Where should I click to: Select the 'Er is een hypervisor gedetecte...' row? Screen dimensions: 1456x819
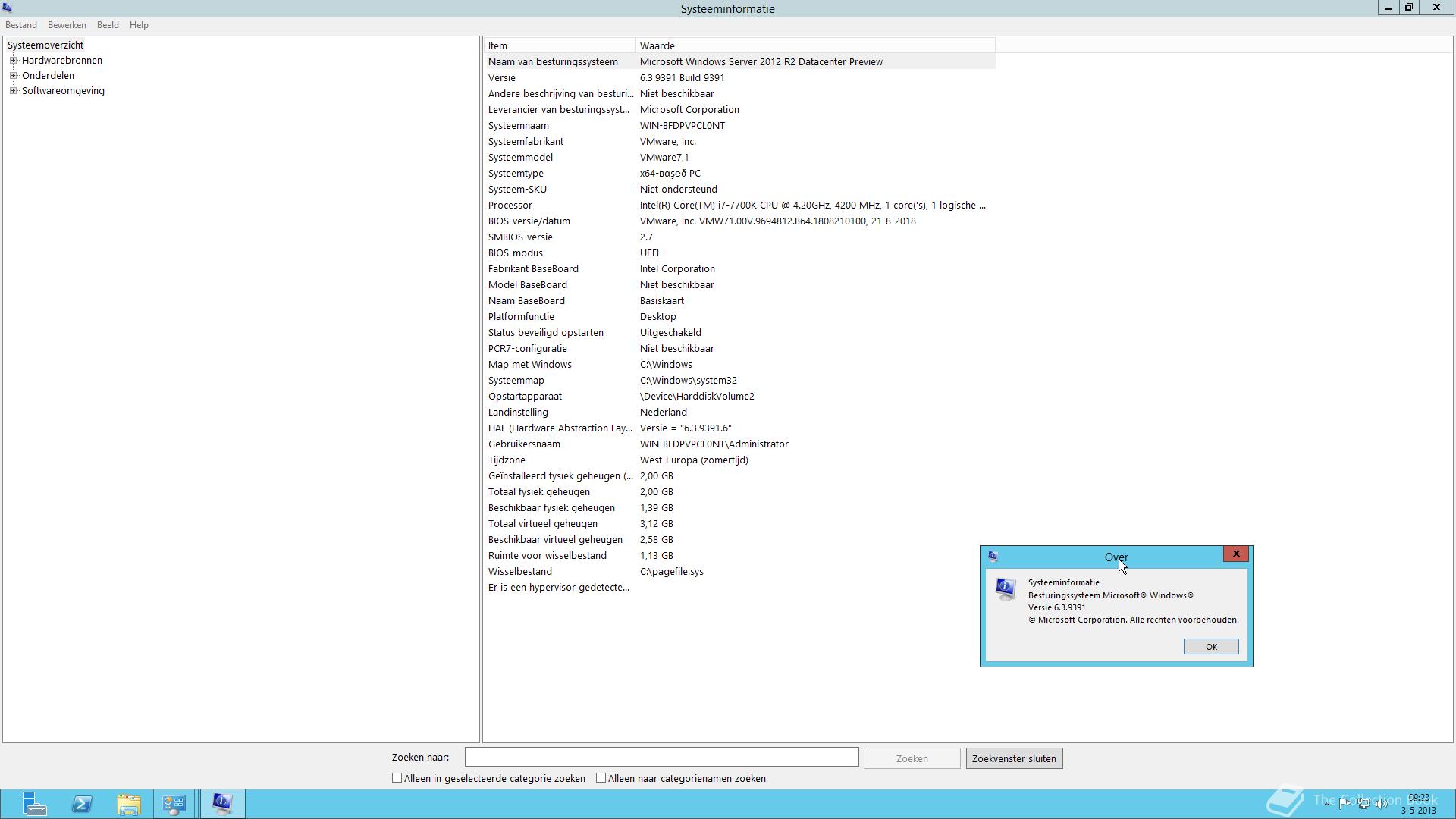(x=739, y=587)
